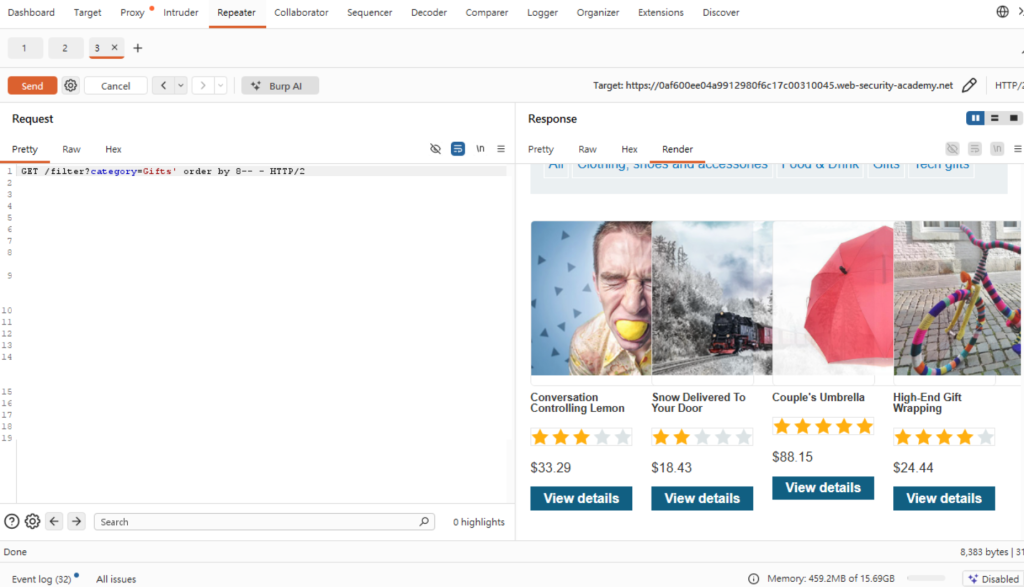Toggle showing \n newline characters in Request
The height and width of the screenshot is (587, 1024).
pos(480,149)
